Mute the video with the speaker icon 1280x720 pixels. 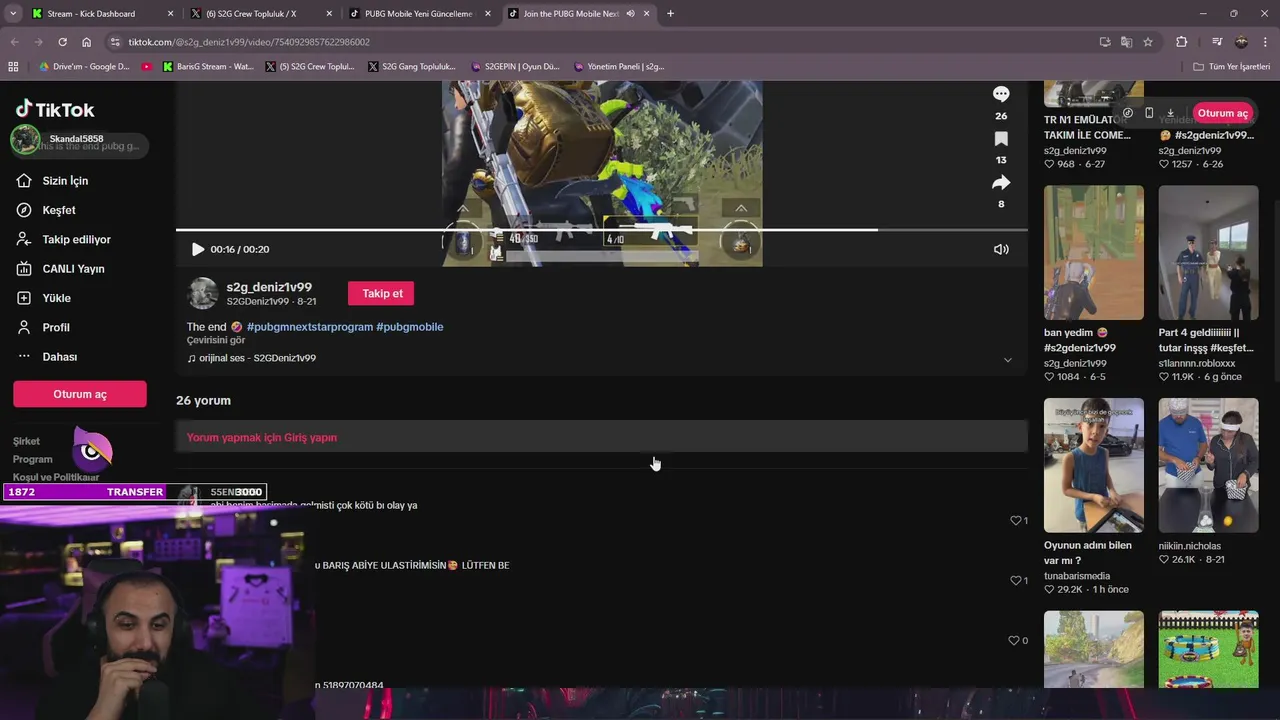click(1001, 249)
